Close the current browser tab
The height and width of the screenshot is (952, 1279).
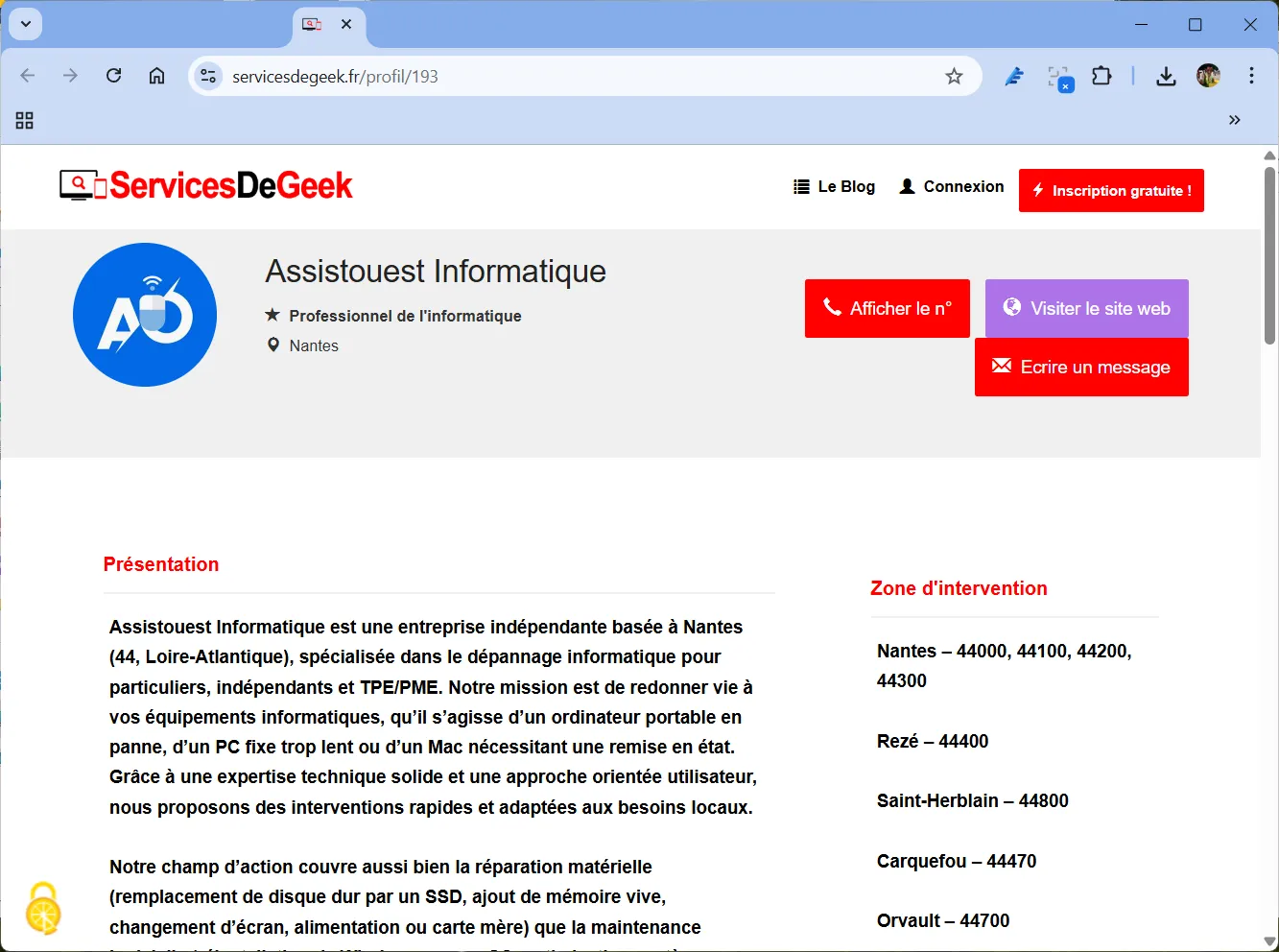(x=346, y=24)
